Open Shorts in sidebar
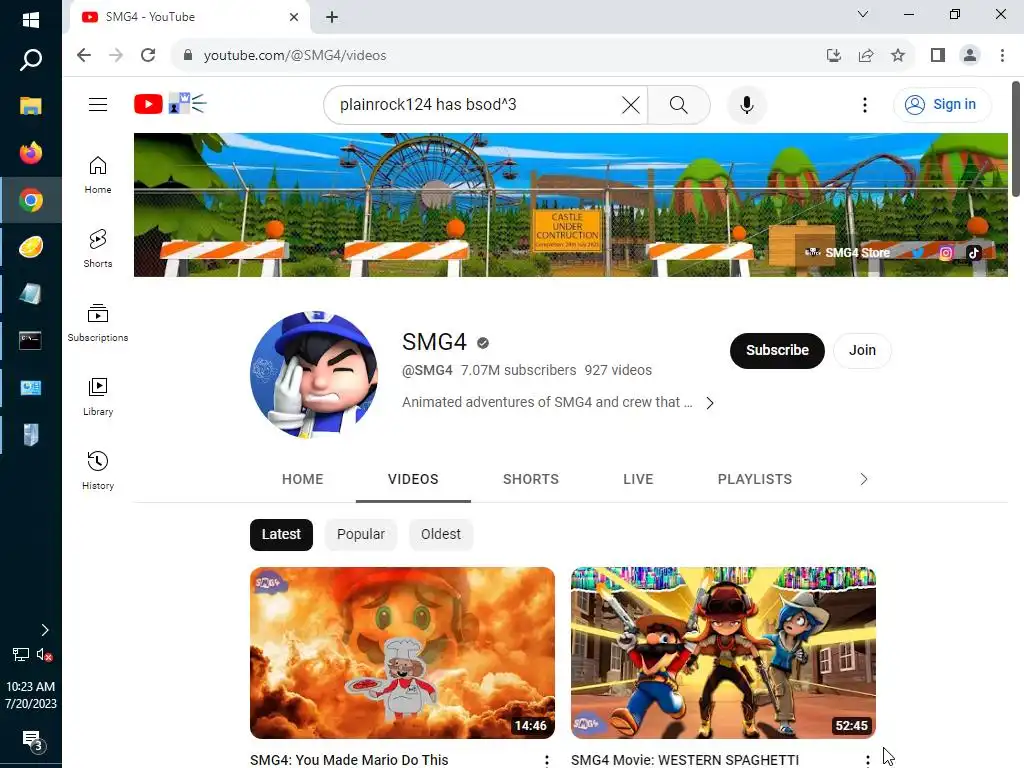1024x768 pixels. [x=98, y=249]
